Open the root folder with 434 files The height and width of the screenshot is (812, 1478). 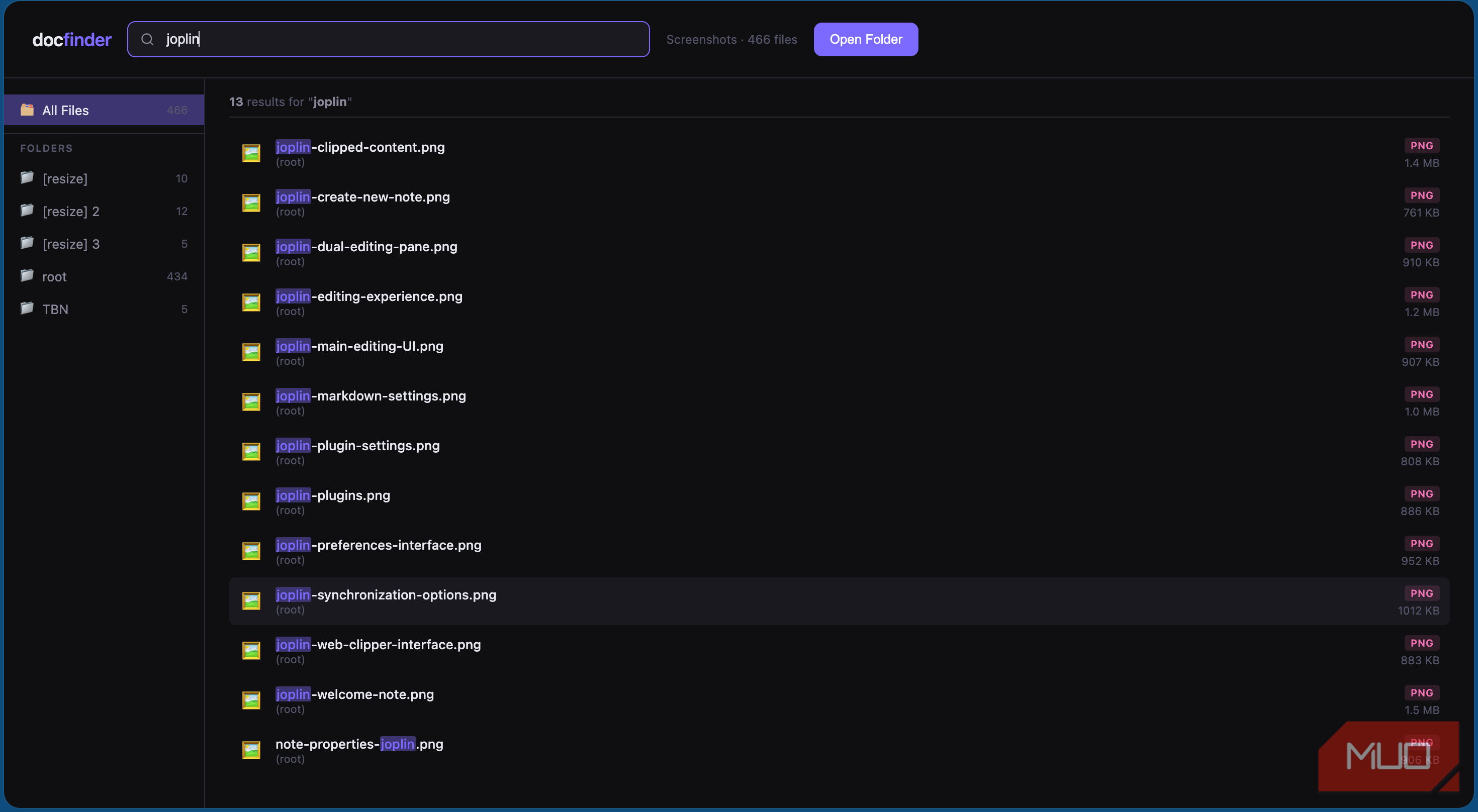(x=104, y=276)
